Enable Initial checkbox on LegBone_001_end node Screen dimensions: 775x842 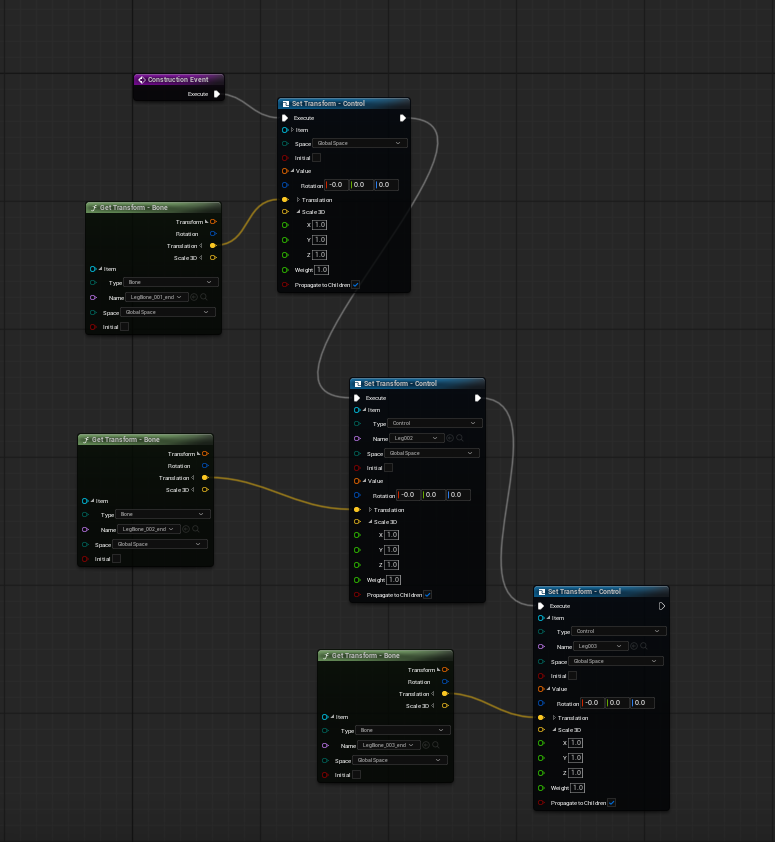[124, 327]
